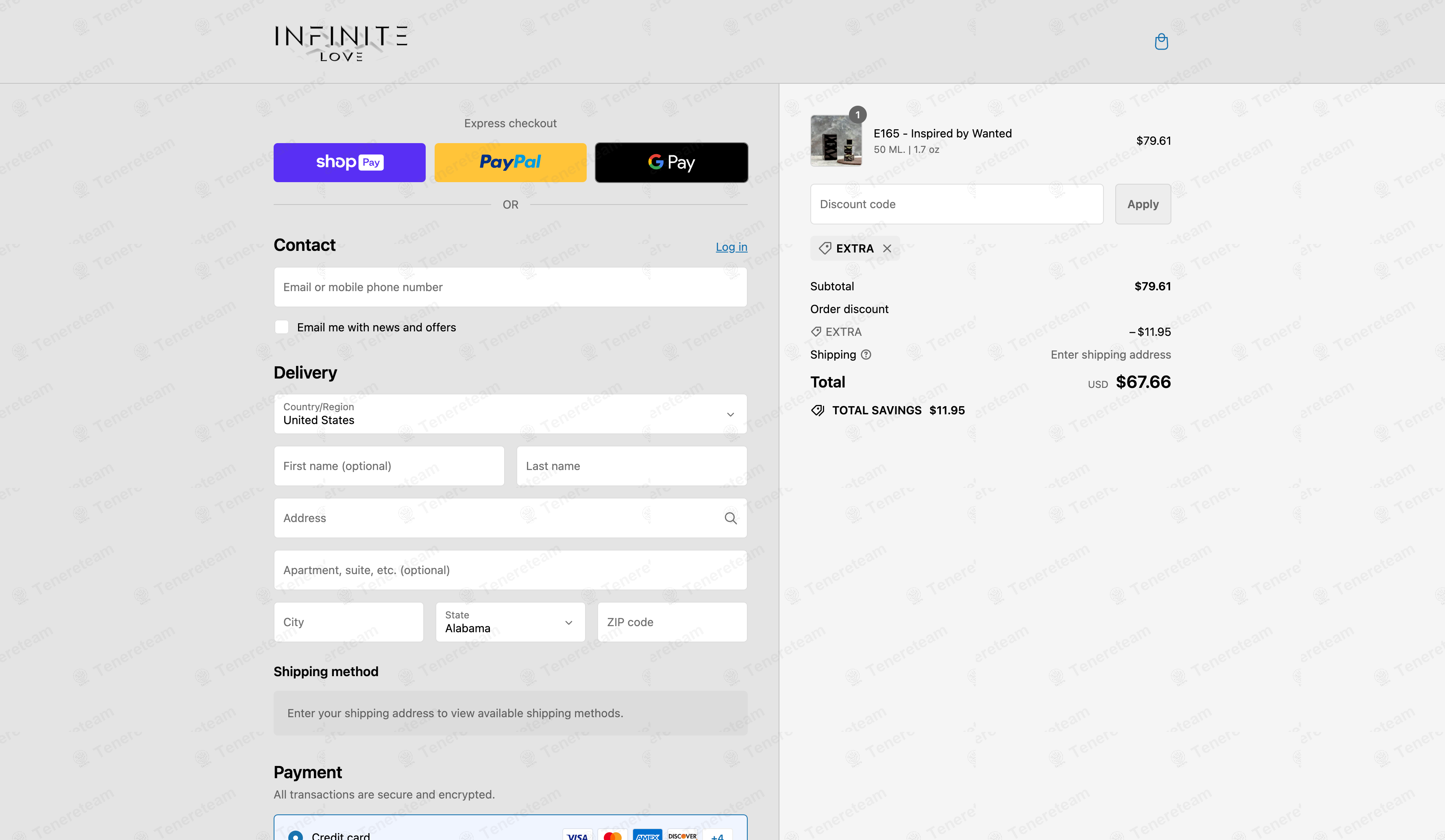Focus the Discount code field
Viewport: 1445px width, 840px height.
pos(956,204)
